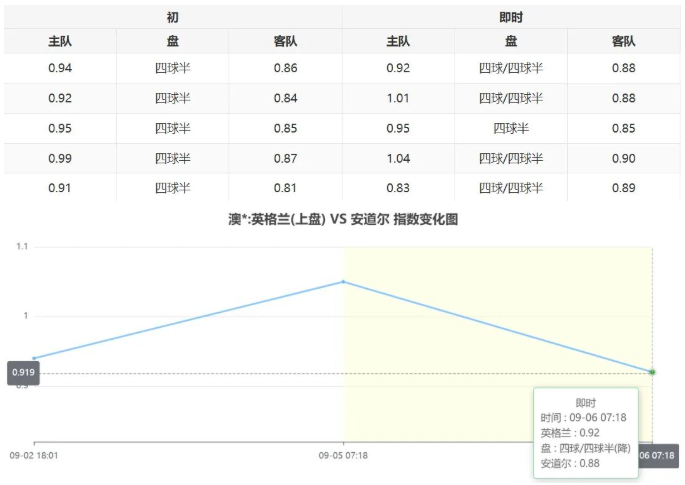Click the 初 header group cell
Image resolution: width=685 pixels, height=485 pixels.
(172, 17)
